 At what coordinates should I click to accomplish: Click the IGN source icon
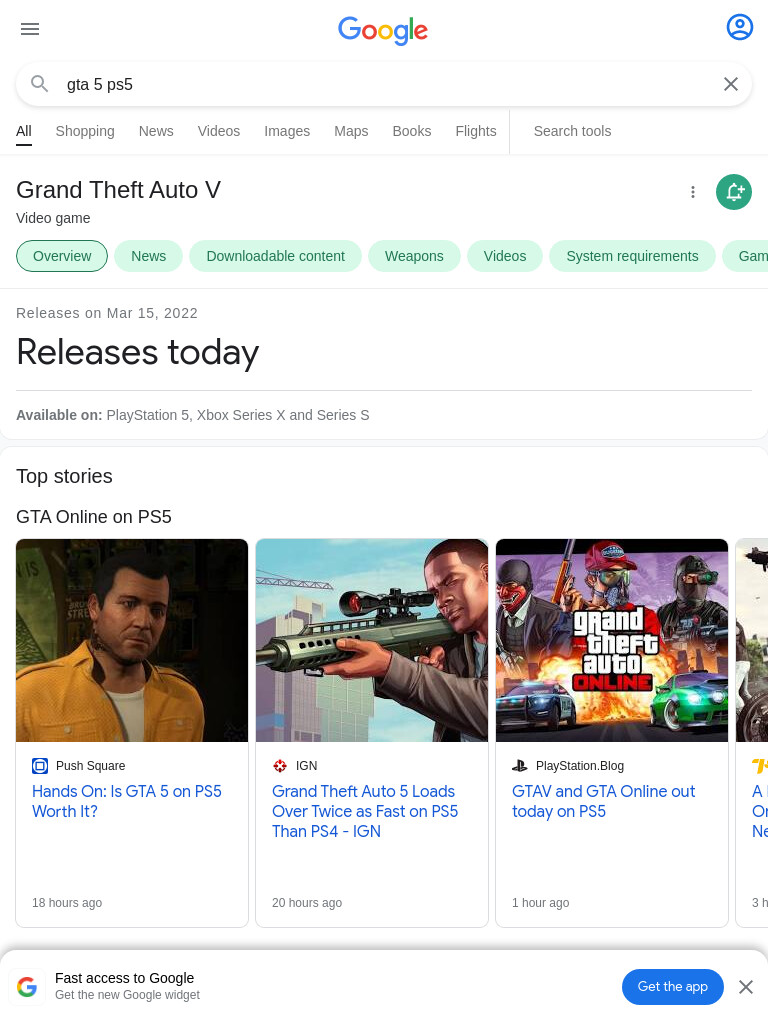point(280,765)
